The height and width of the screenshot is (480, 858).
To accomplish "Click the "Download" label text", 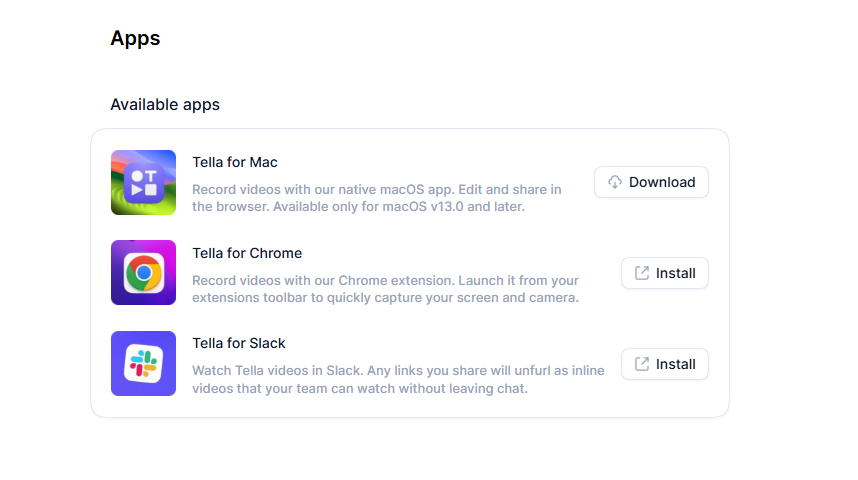I will tap(662, 182).
